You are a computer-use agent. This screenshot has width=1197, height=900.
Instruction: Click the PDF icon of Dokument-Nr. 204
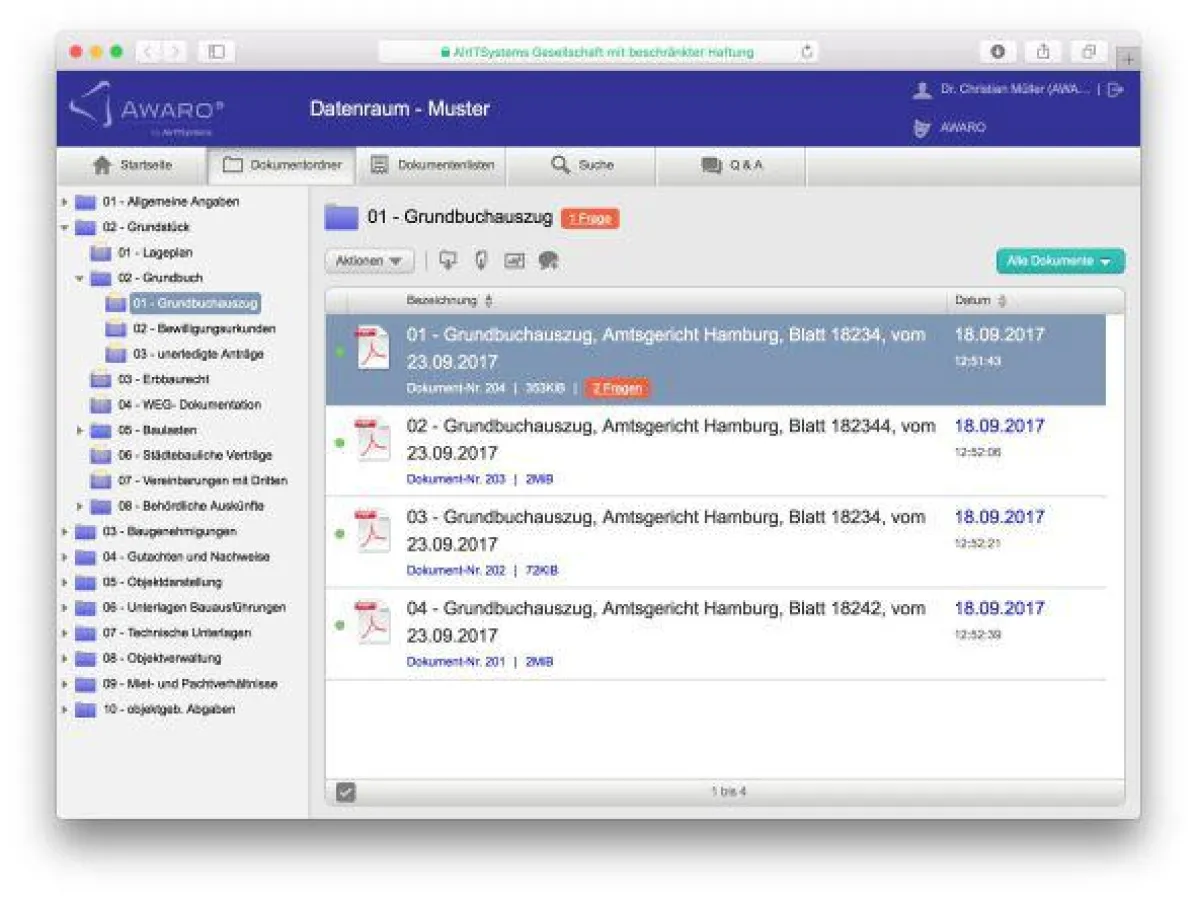[x=374, y=348]
